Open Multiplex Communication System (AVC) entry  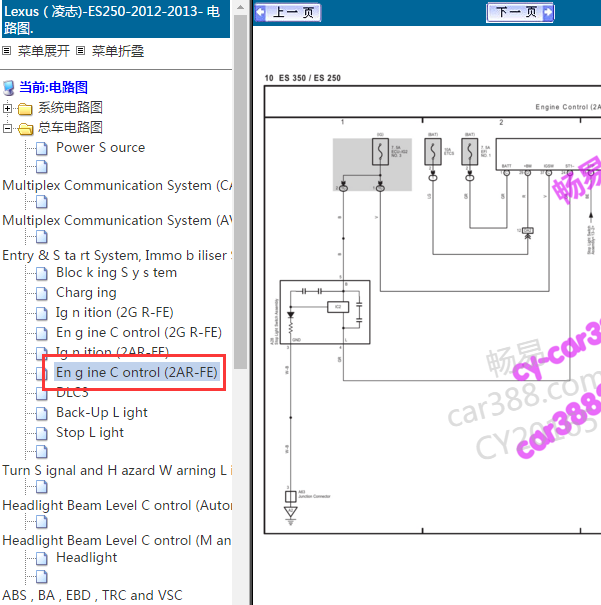tap(117, 220)
